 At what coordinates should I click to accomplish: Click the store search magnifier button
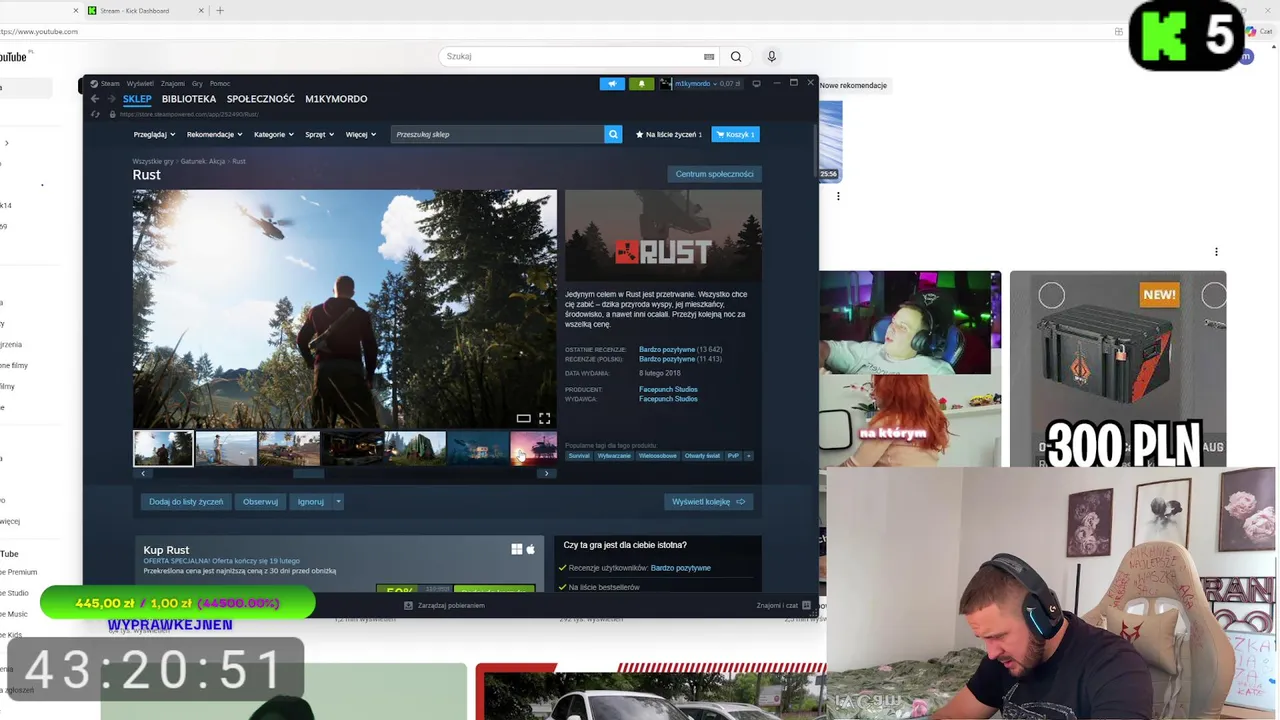pyautogui.click(x=613, y=134)
